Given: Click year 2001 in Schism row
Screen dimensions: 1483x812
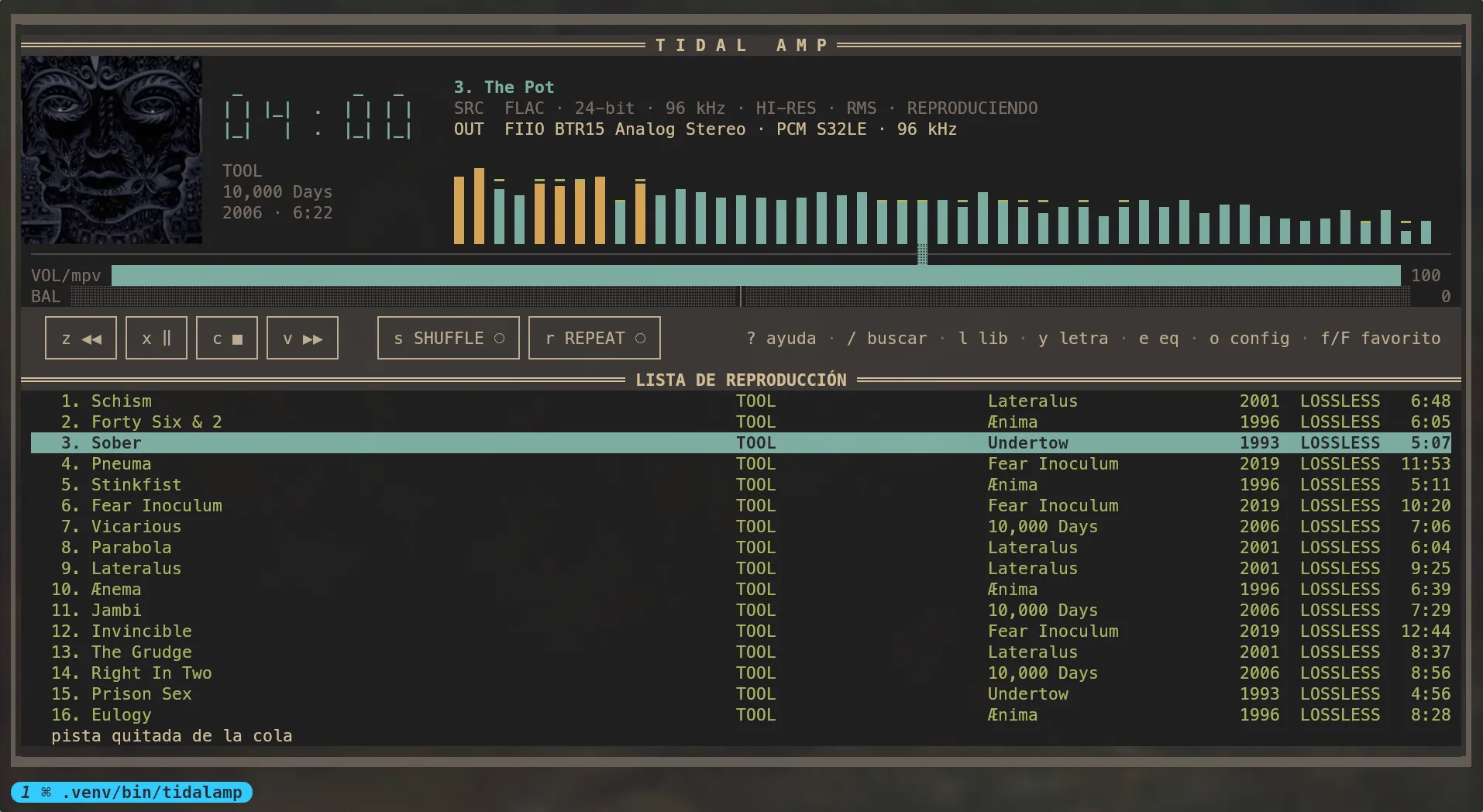Looking at the screenshot, I should pyautogui.click(x=1260, y=401).
